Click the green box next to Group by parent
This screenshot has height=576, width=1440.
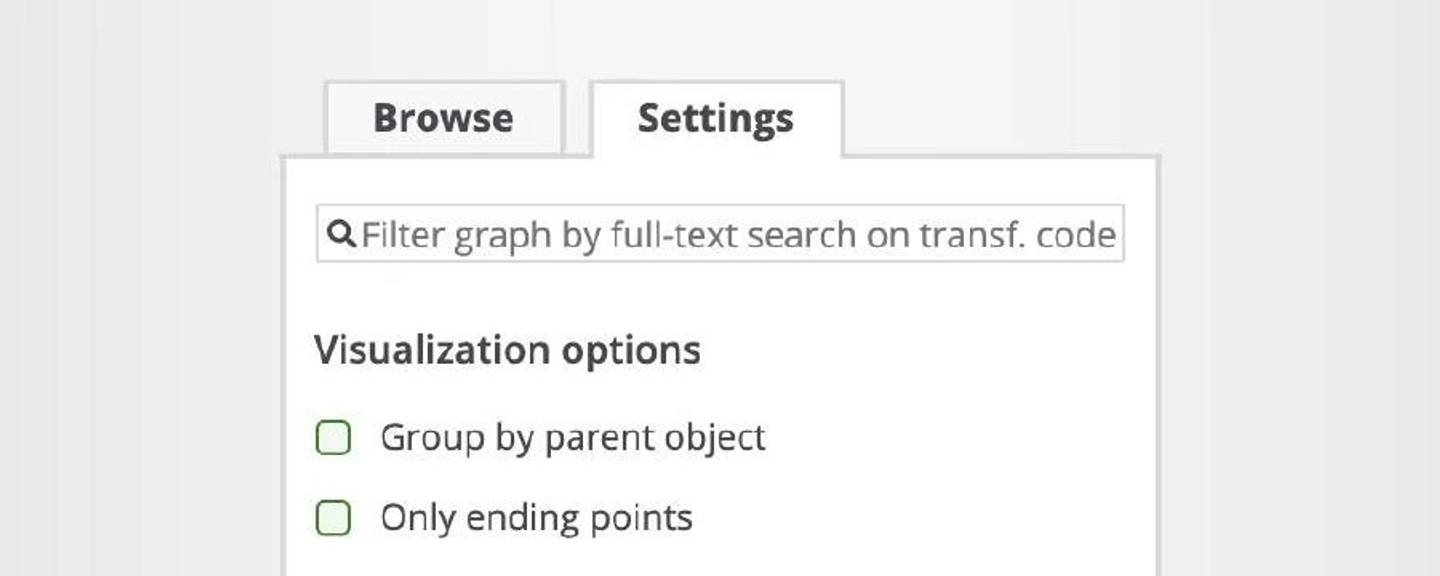pyautogui.click(x=333, y=438)
